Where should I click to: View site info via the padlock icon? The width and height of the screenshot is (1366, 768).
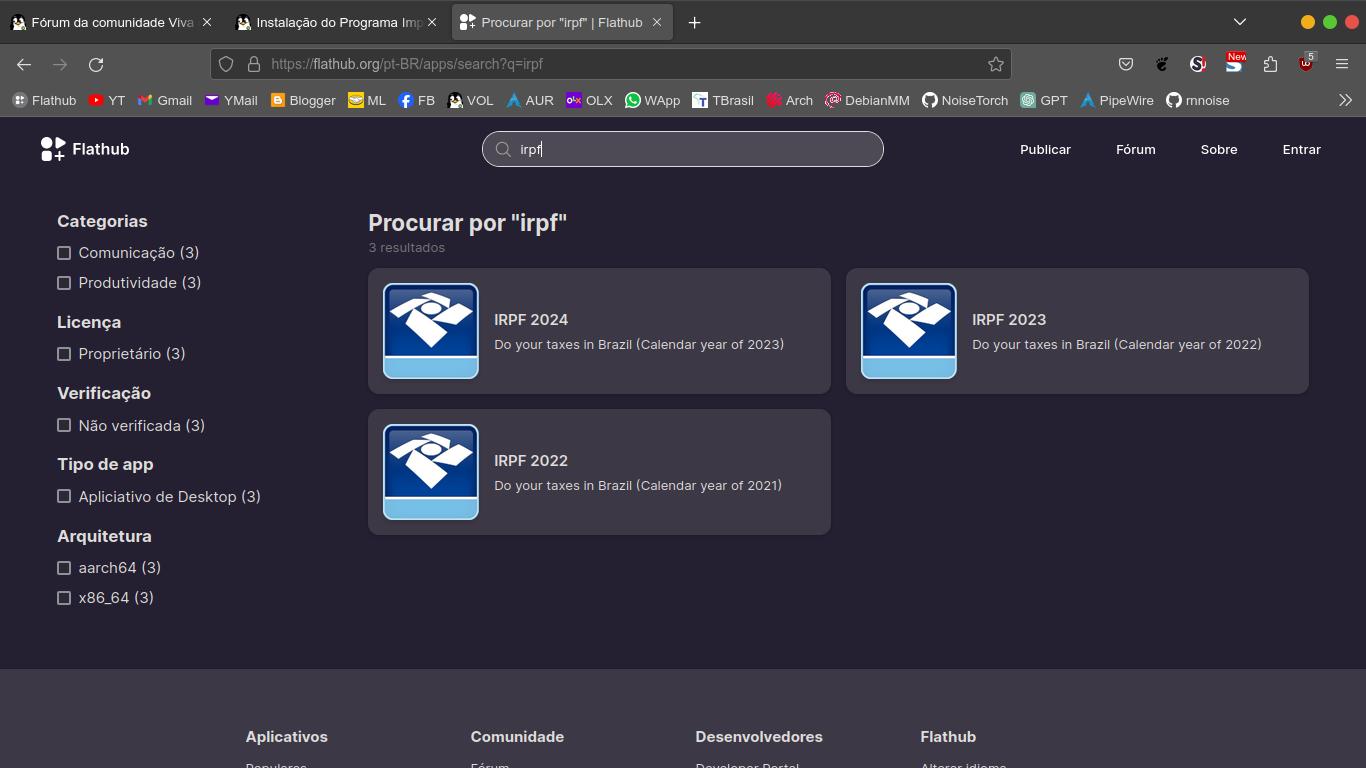[x=254, y=64]
